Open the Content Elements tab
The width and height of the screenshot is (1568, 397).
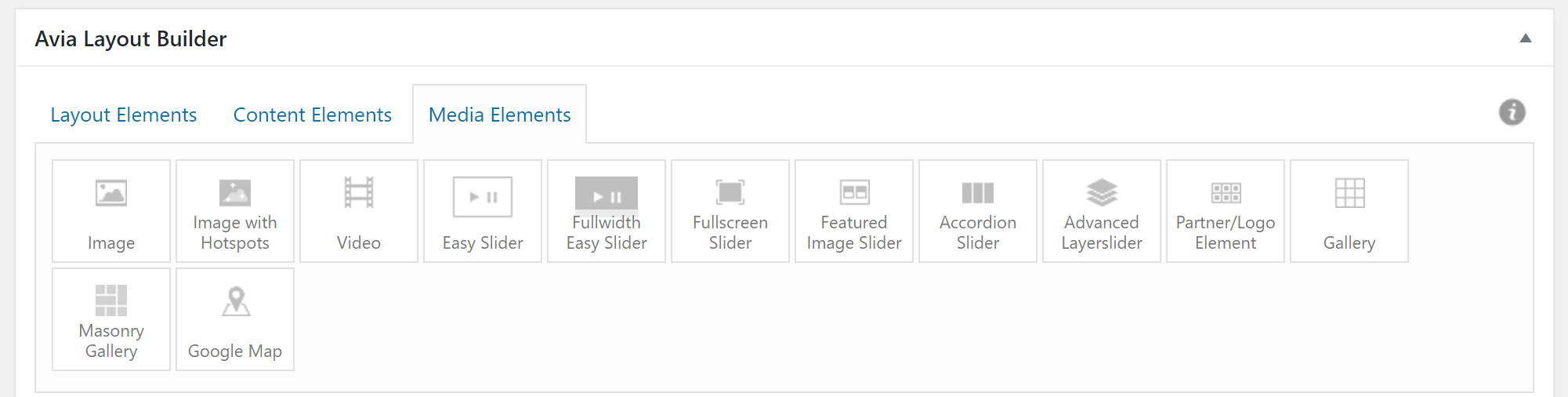(x=313, y=115)
